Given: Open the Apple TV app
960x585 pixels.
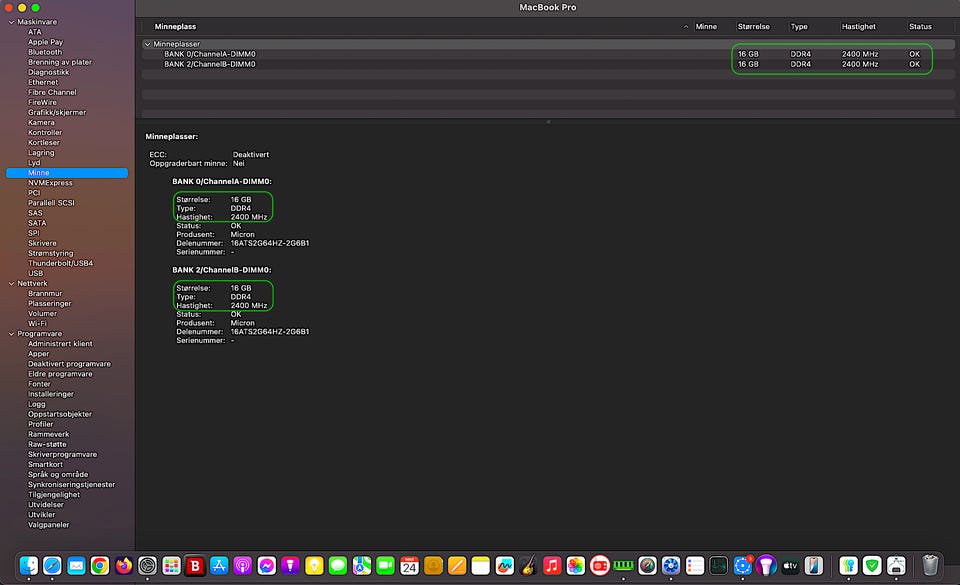Looking at the screenshot, I should 791,566.
